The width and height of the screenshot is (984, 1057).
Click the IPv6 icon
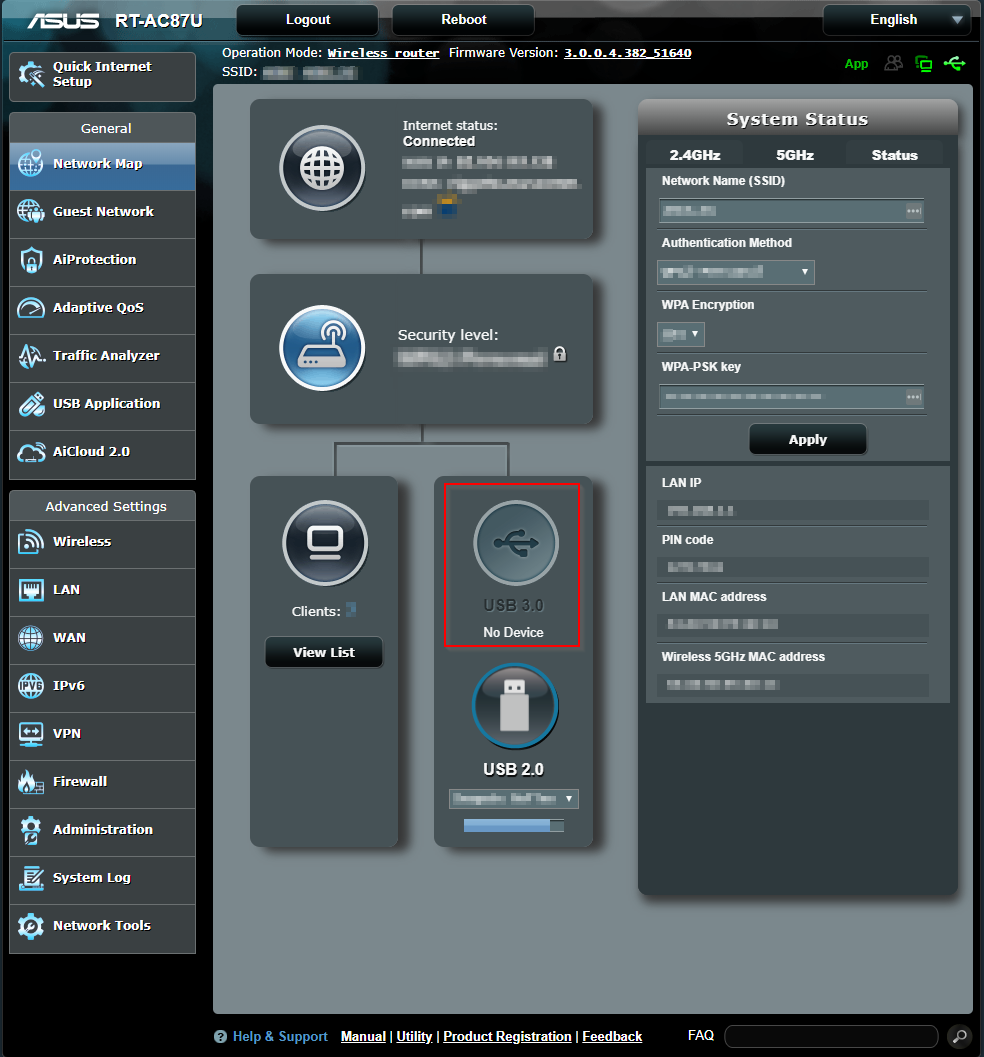(x=31, y=686)
